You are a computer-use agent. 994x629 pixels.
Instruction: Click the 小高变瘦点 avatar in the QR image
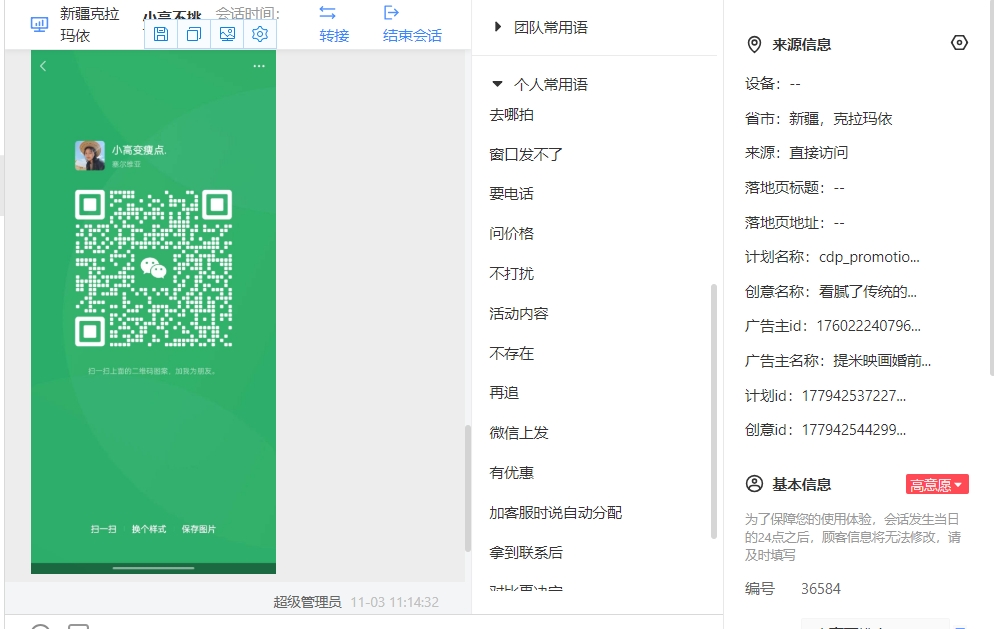tap(90, 155)
